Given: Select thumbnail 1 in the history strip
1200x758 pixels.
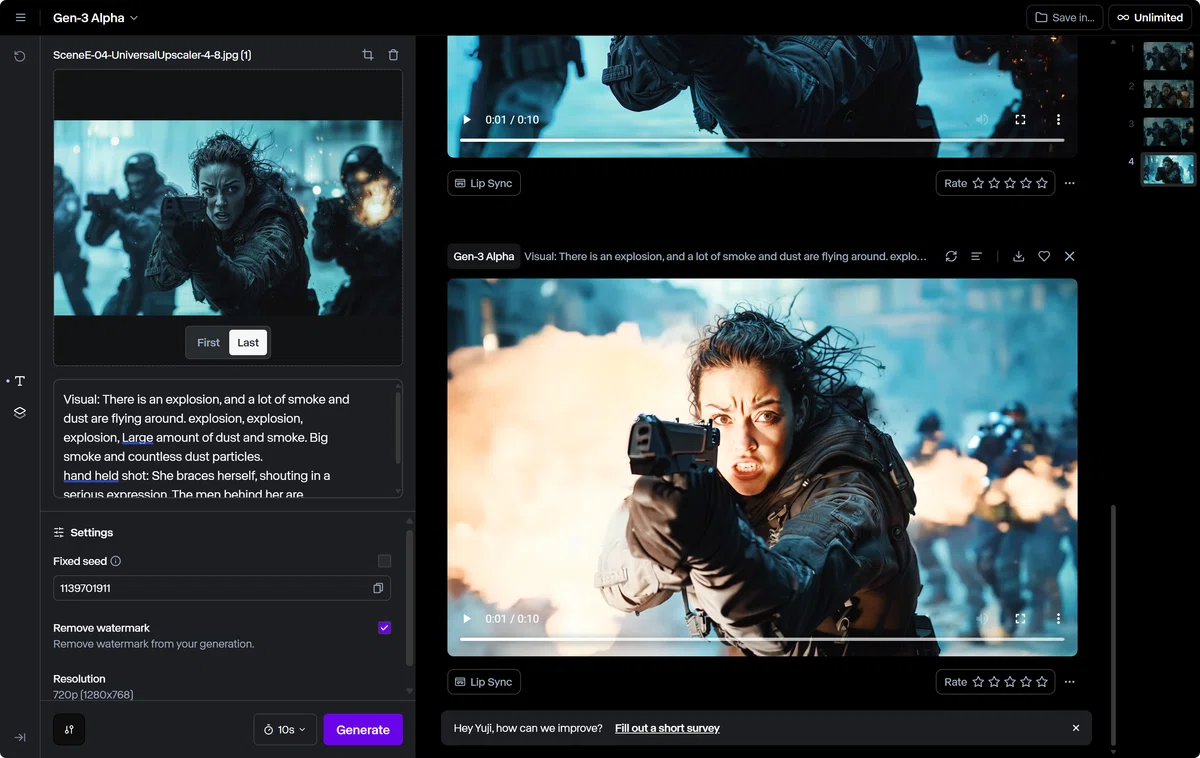Looking at the screenshot, I should click(x=1168, y=56).
